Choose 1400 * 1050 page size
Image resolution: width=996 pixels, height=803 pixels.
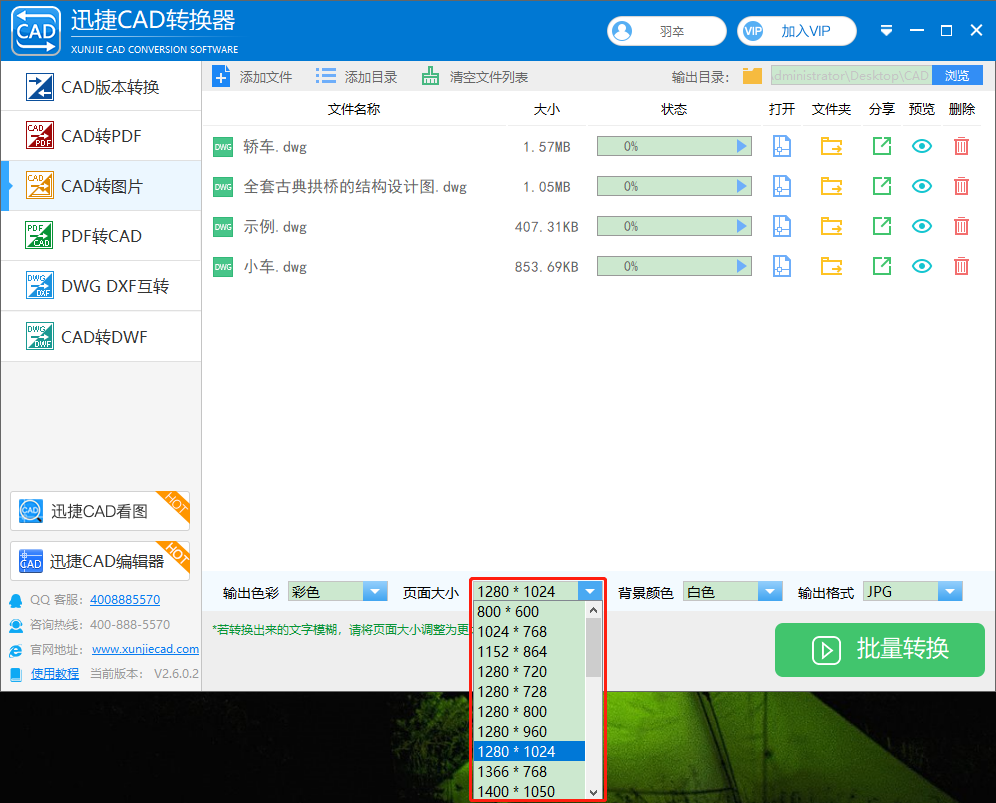point(529,792)
